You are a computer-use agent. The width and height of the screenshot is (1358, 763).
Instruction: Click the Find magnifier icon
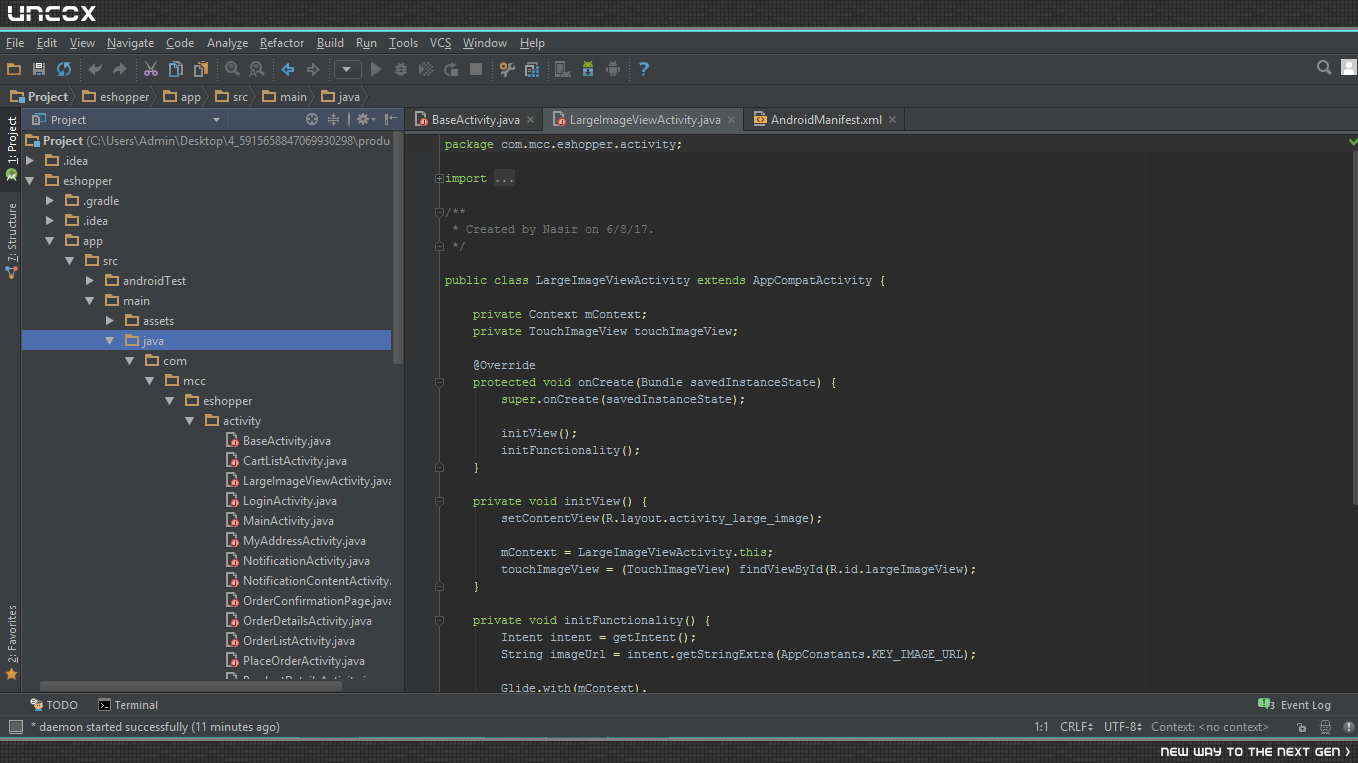click(232, 69)
